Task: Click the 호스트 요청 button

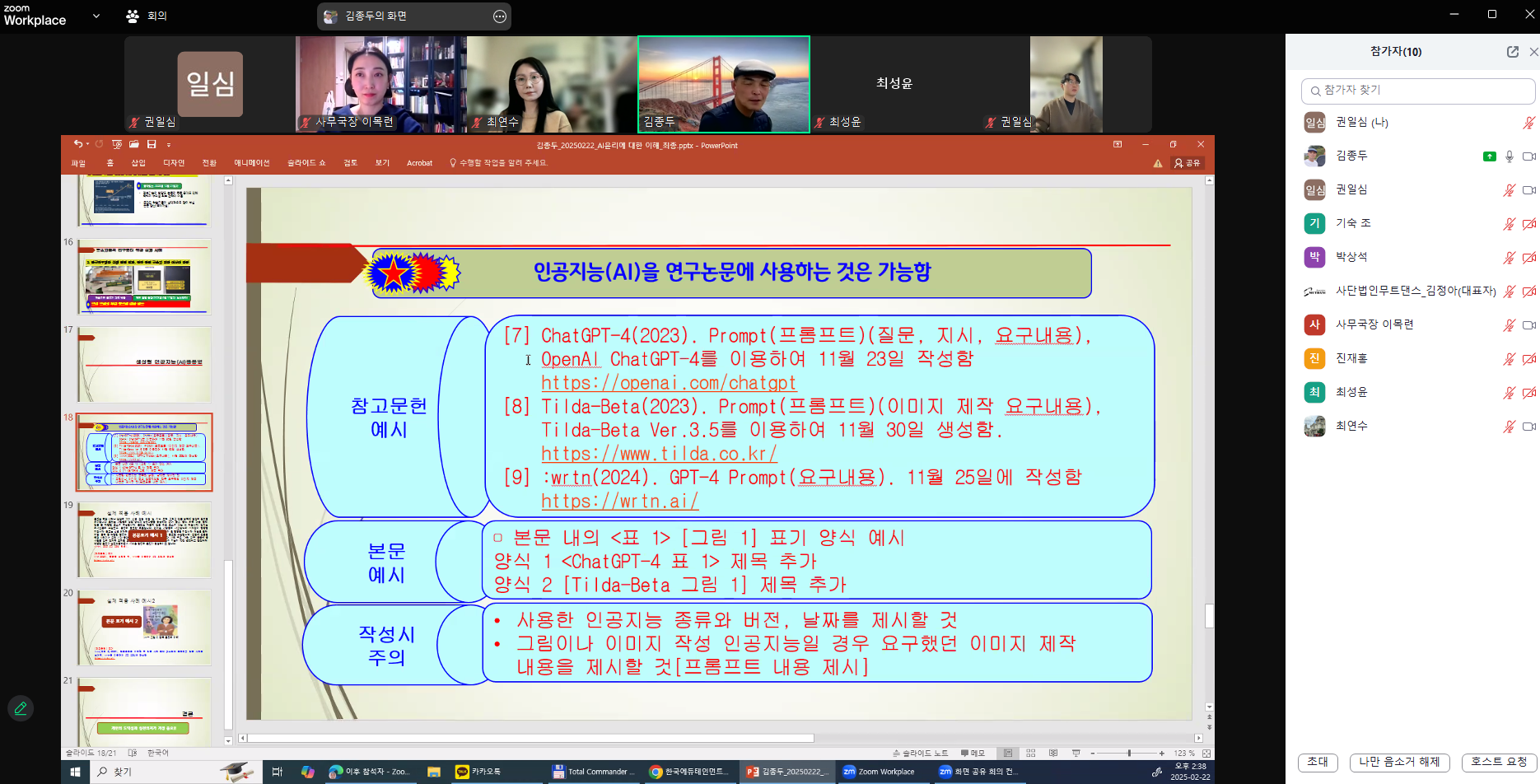Action: tap(1499, 762)
